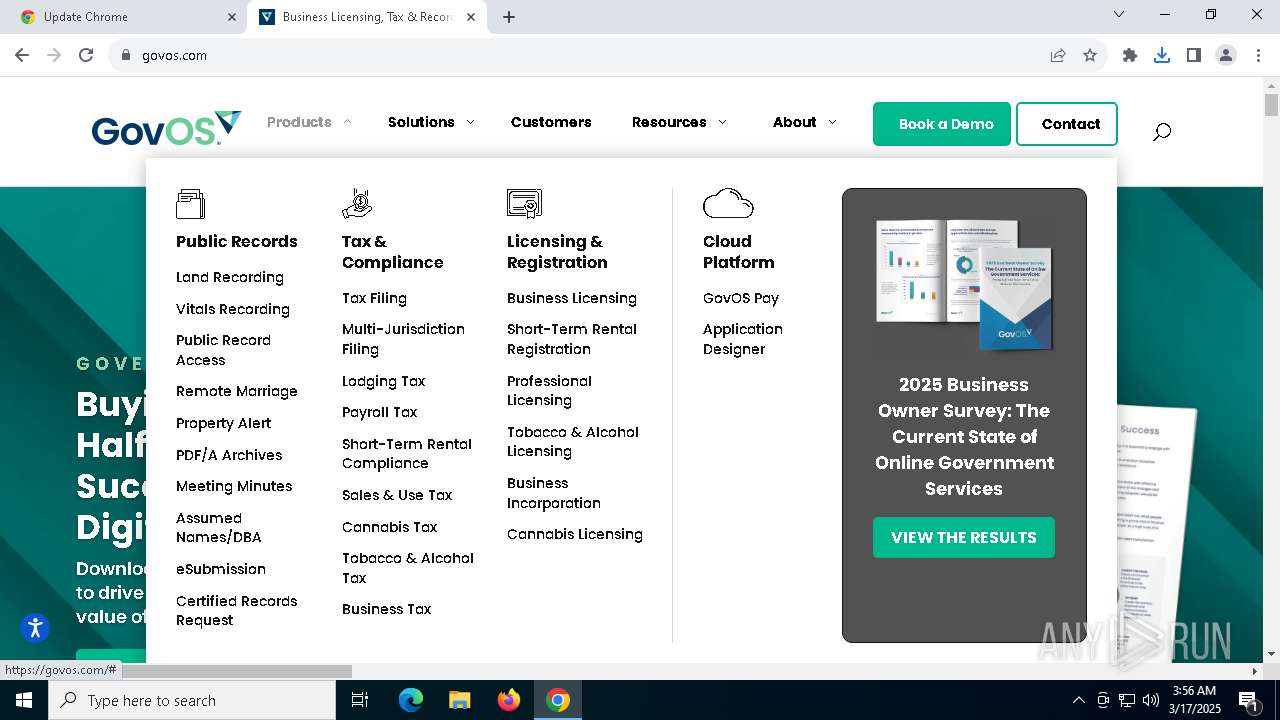Open a new browser tab
This screenshot has width=1280, height=720.
[509, 17]
